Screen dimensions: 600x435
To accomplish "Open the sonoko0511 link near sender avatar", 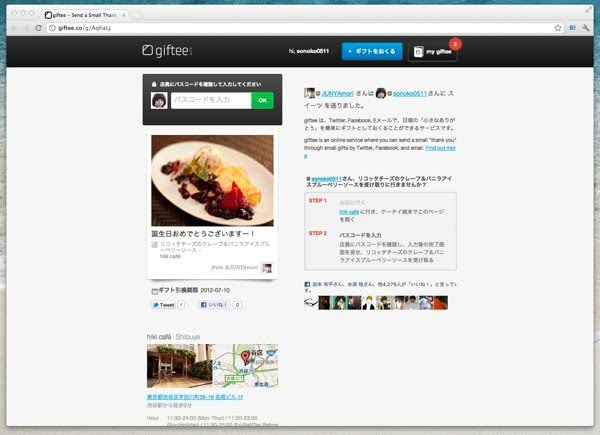I will [412, 91].
